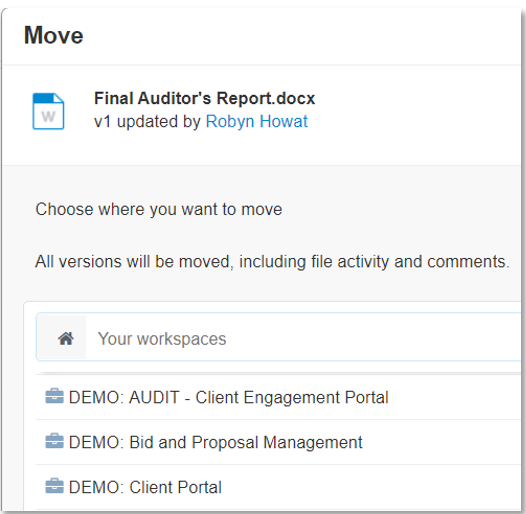526x514 pixels.
Task: Choose DEMO: Bid and Proposal Management workspace
Action: pyautogui.click(x=278, y=442)
